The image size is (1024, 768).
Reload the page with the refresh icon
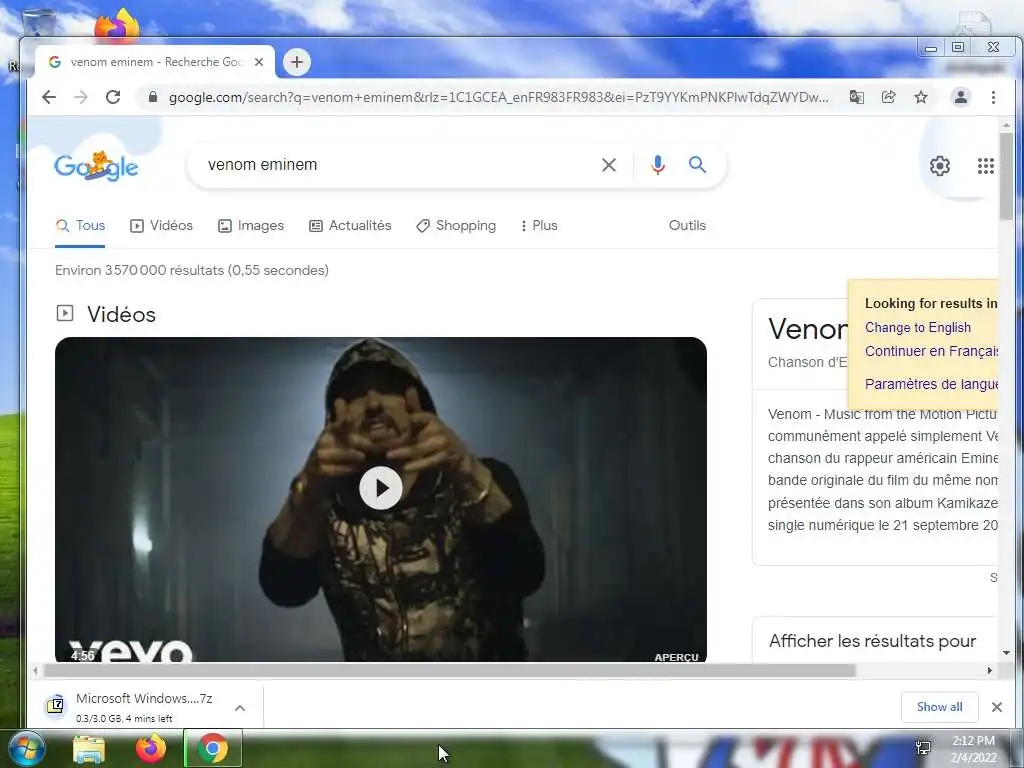tap(113, 97)
